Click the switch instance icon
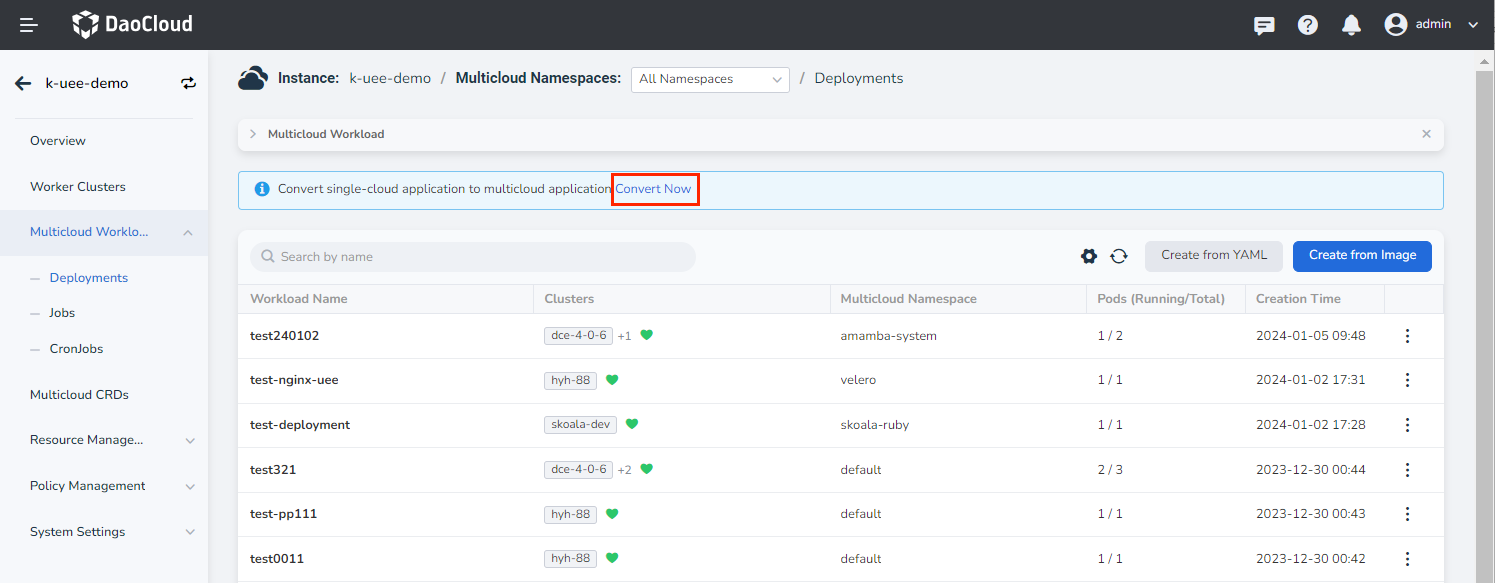 coord(188,83)
